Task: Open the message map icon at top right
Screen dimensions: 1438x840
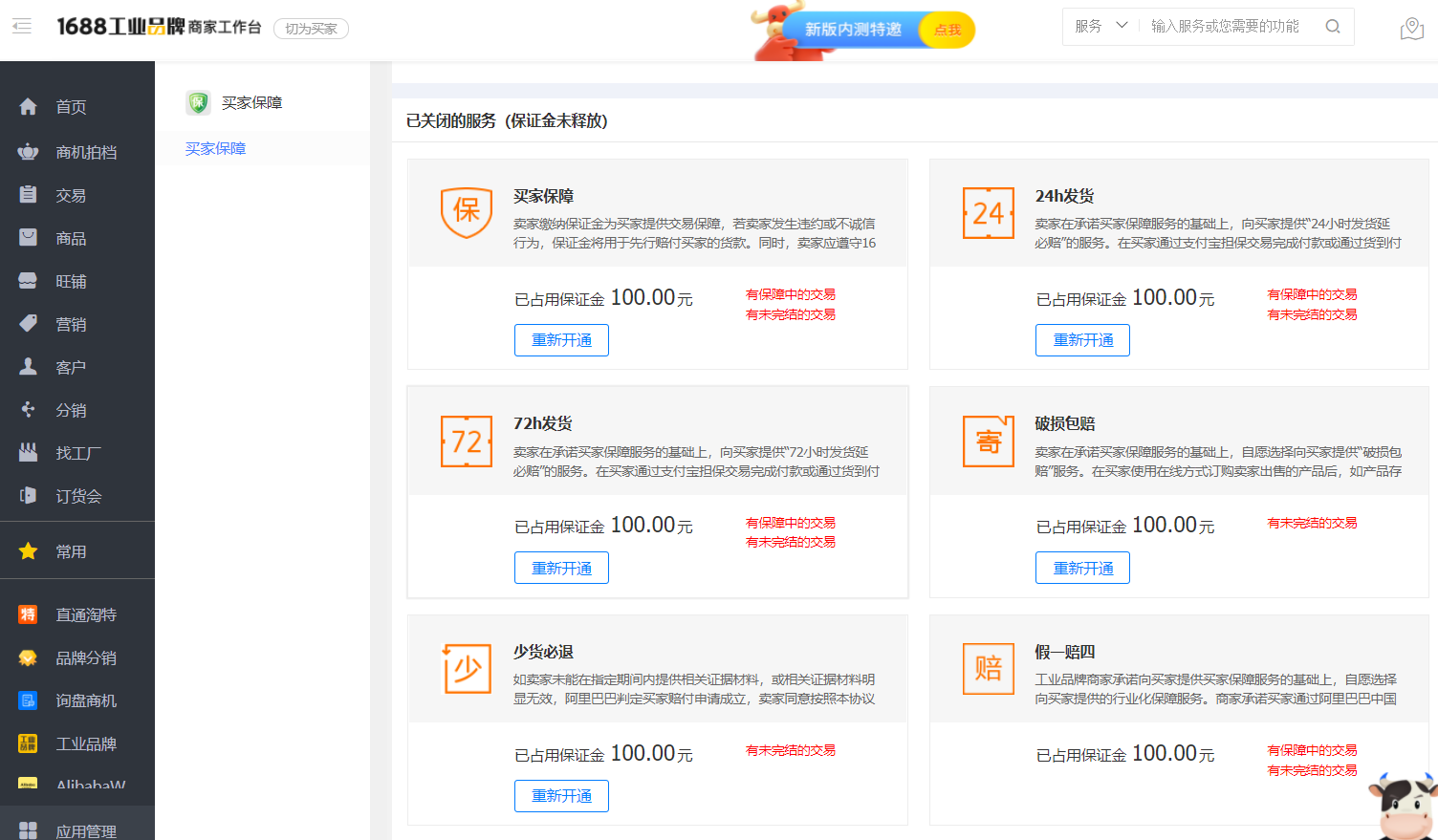Action: point(1412,29)
